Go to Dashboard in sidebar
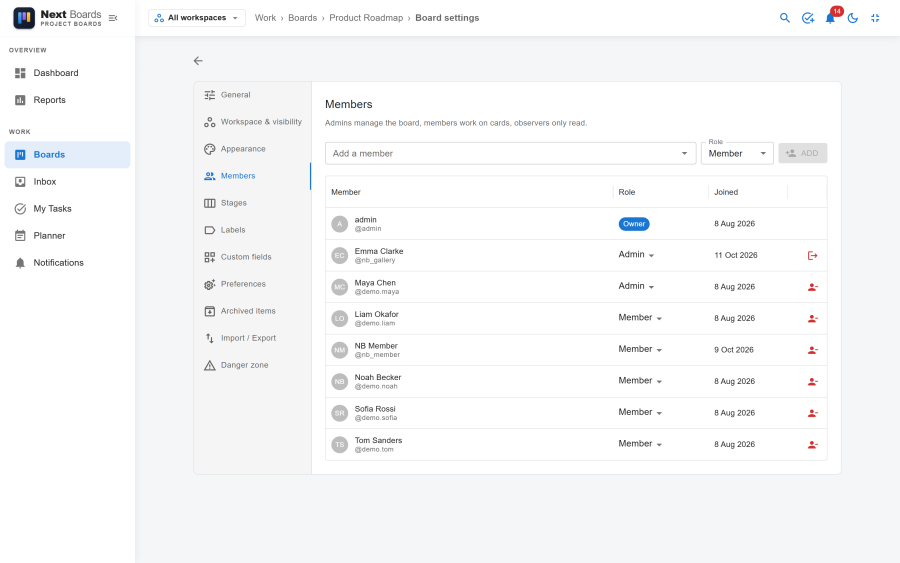Image resolution: width=900 pixels, height=563 pixels. (x=68, y=73)
